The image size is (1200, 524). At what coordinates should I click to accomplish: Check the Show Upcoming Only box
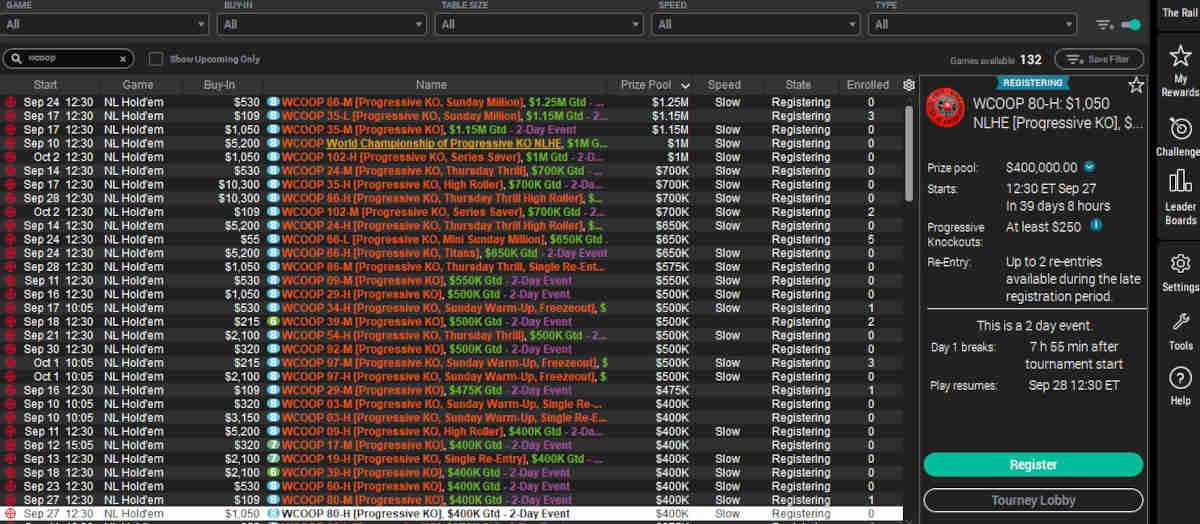click(x=156, y=59)
